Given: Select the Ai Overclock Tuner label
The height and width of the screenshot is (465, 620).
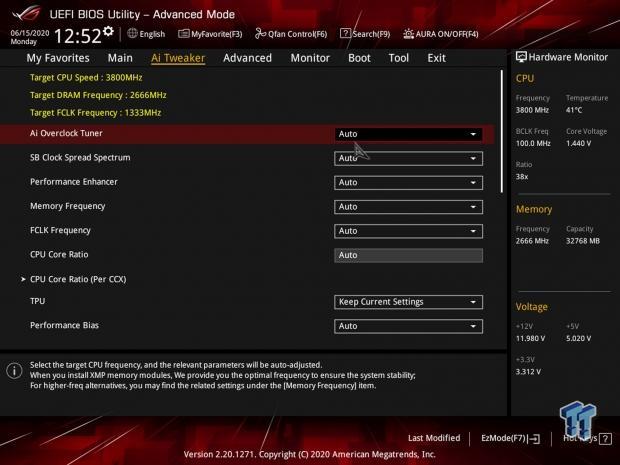Looking at the screenshot, I should pos(66,133).
